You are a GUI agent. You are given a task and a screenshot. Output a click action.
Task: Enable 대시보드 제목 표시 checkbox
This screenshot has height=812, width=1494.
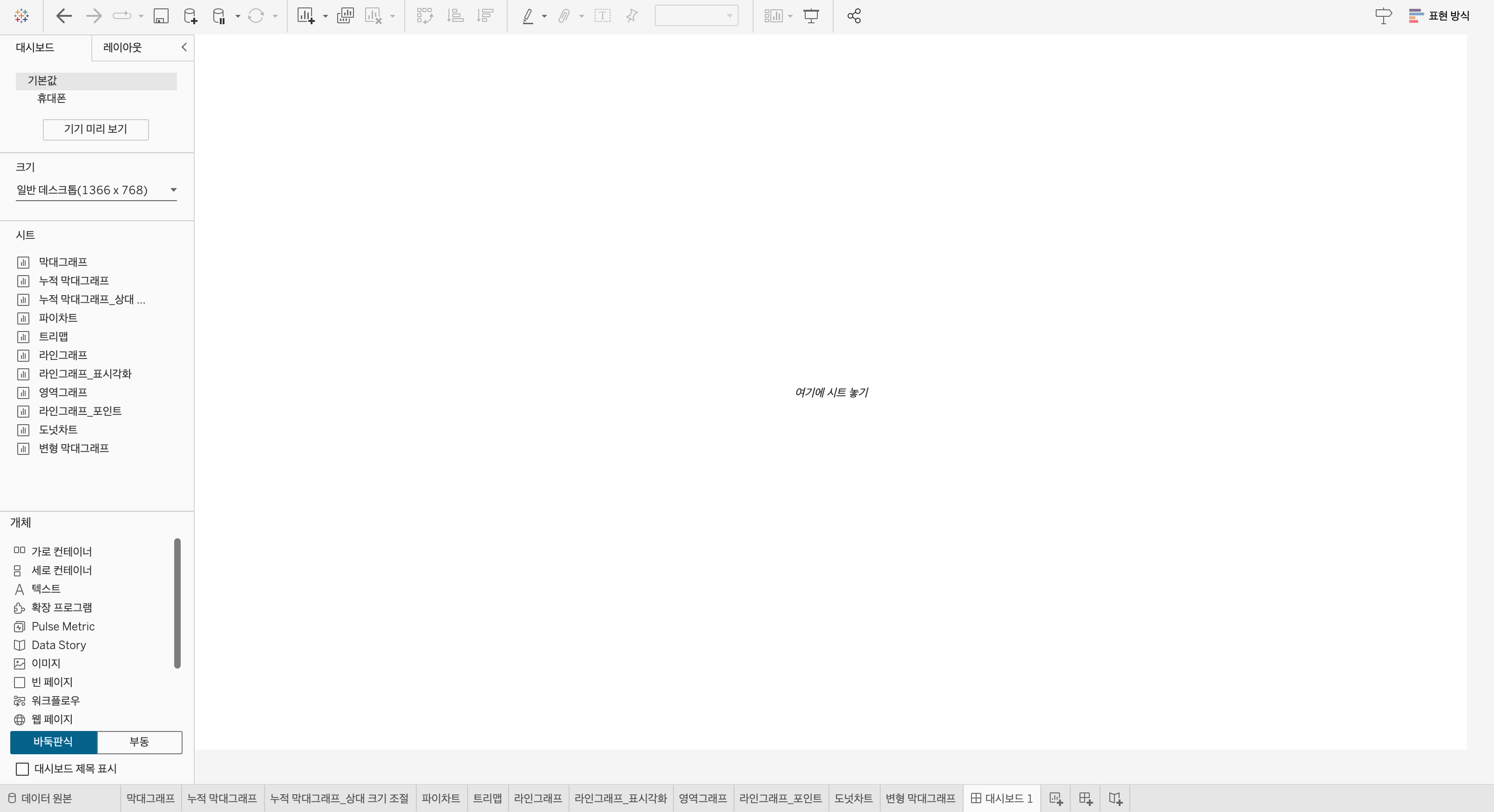click(x=23, y=769)
